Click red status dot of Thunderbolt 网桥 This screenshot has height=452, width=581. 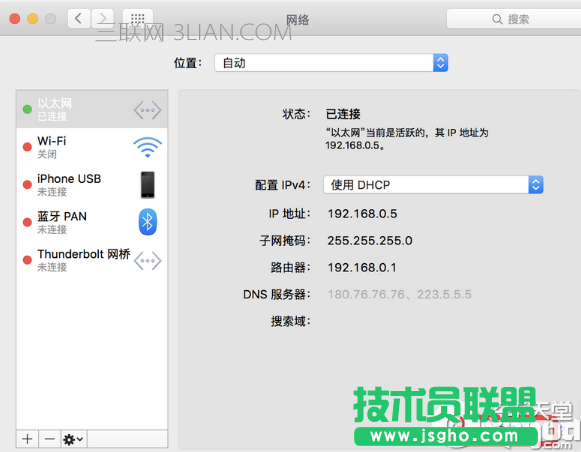[x=27, y=260]
